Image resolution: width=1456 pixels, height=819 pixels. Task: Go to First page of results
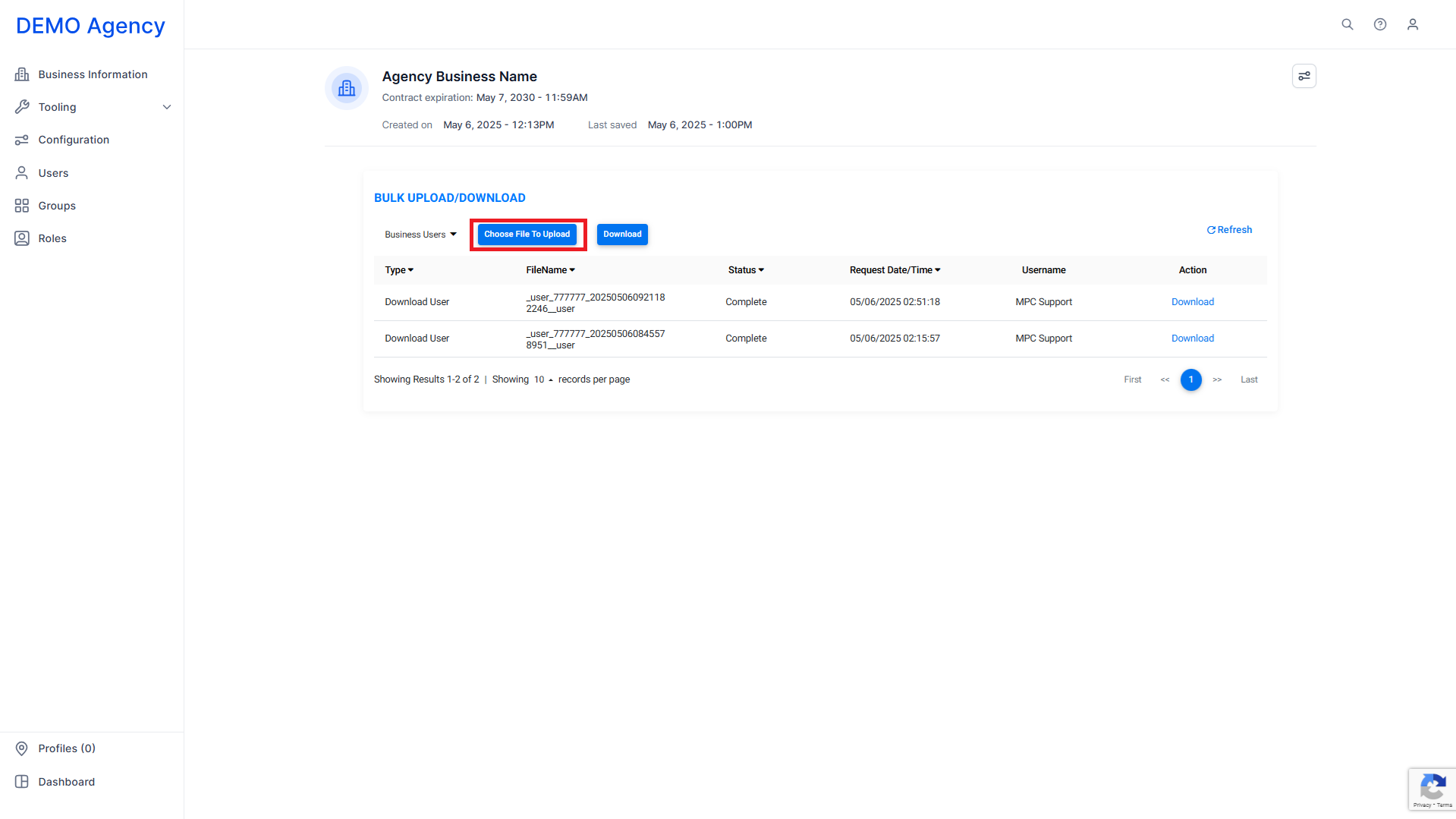(x=1133, y=380)
